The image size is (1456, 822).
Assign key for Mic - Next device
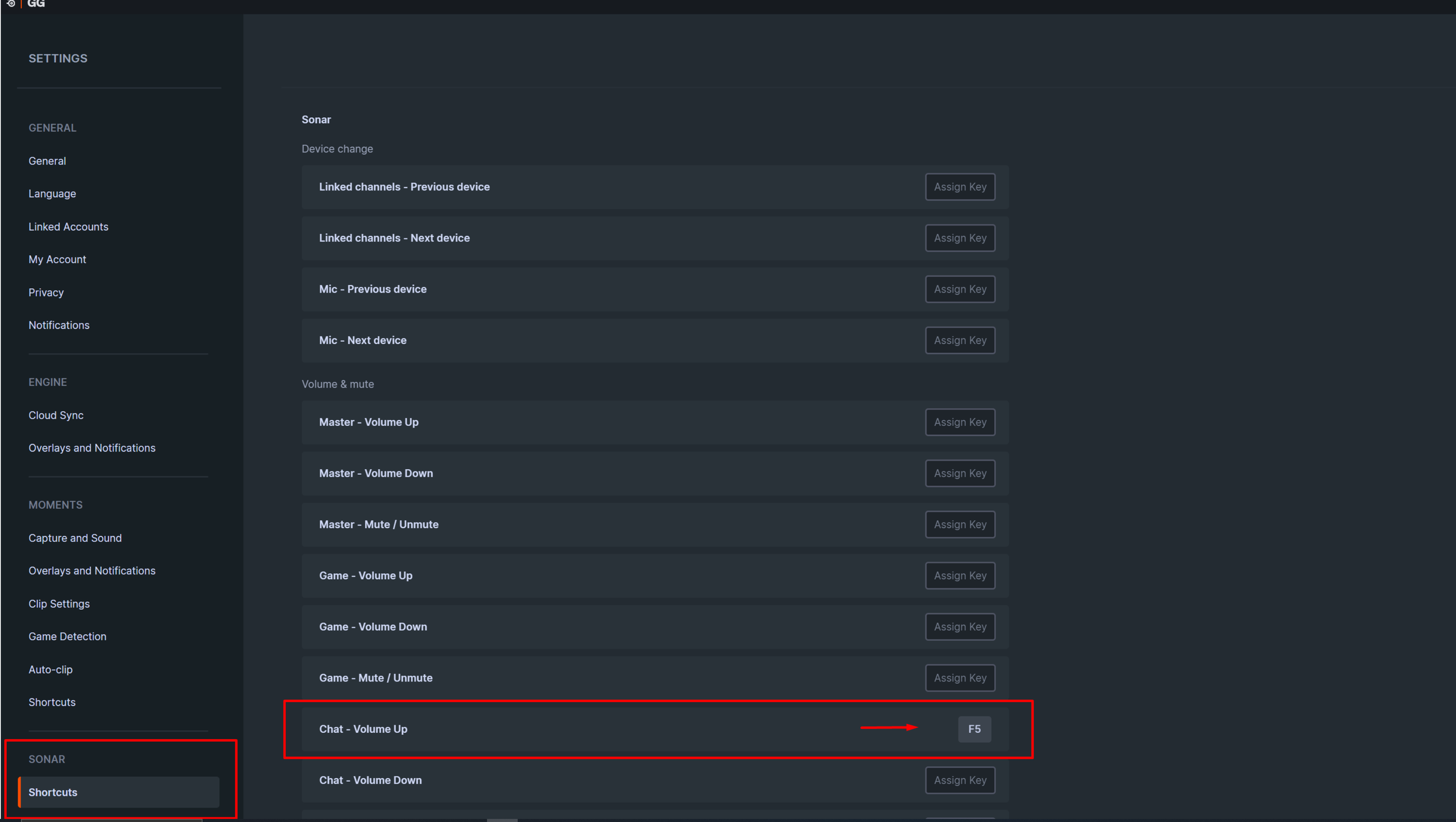pos(960,340)
